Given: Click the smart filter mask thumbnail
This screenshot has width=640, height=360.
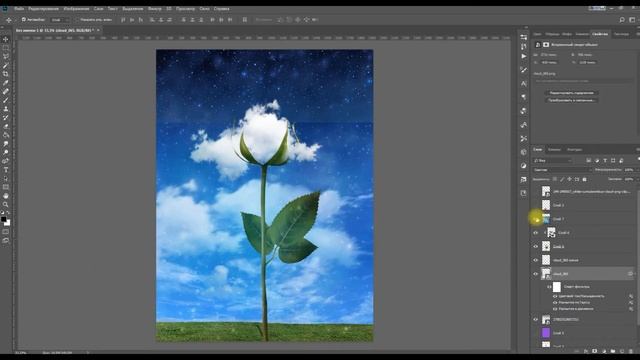Looking at the screenshot, I should pos(557,287).
